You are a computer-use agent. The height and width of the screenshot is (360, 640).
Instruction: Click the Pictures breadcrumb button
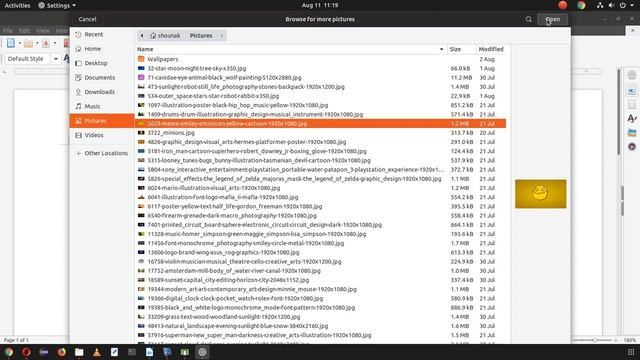pos(201,36)
